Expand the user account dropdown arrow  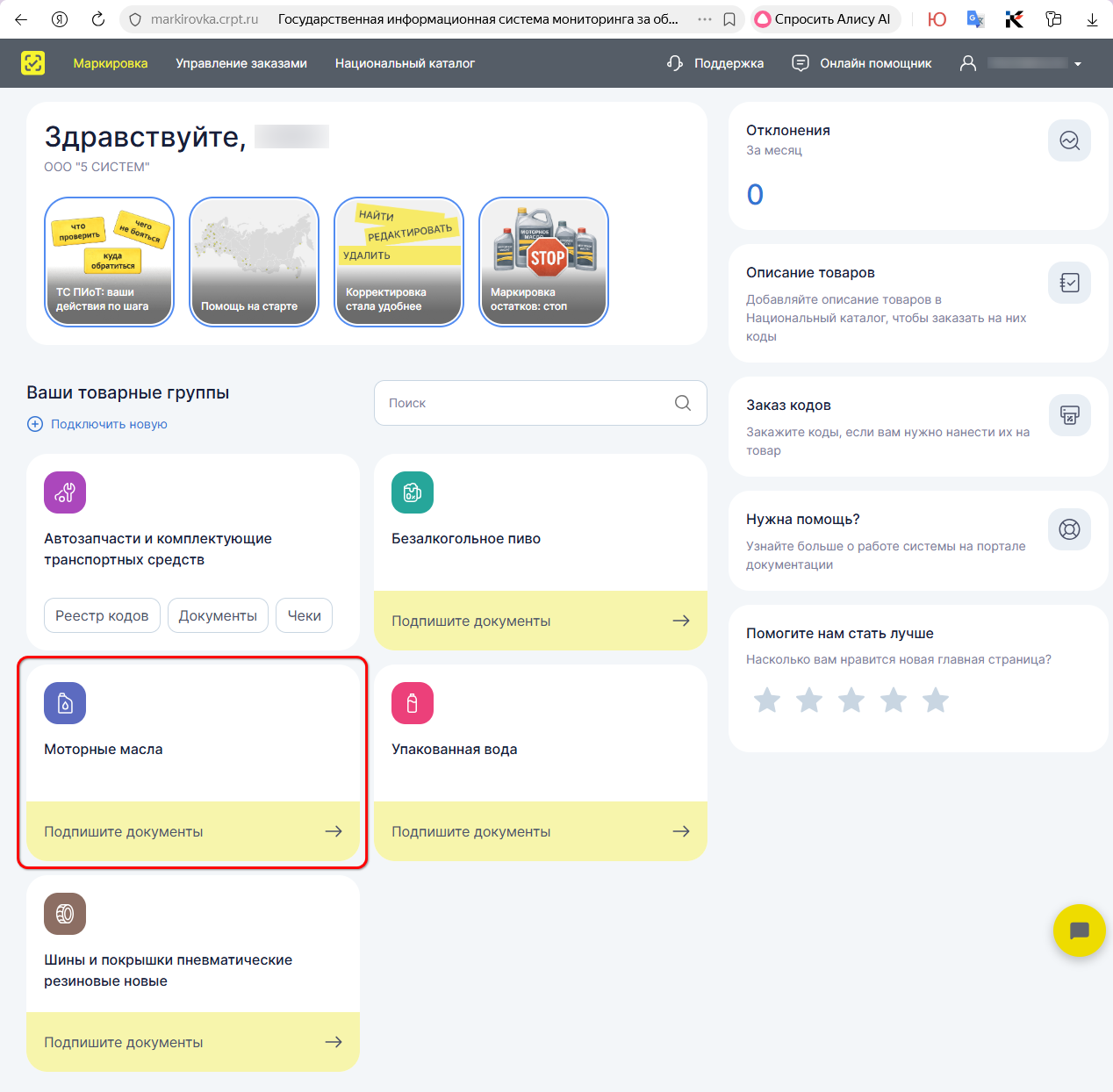tap(1078, 64)
